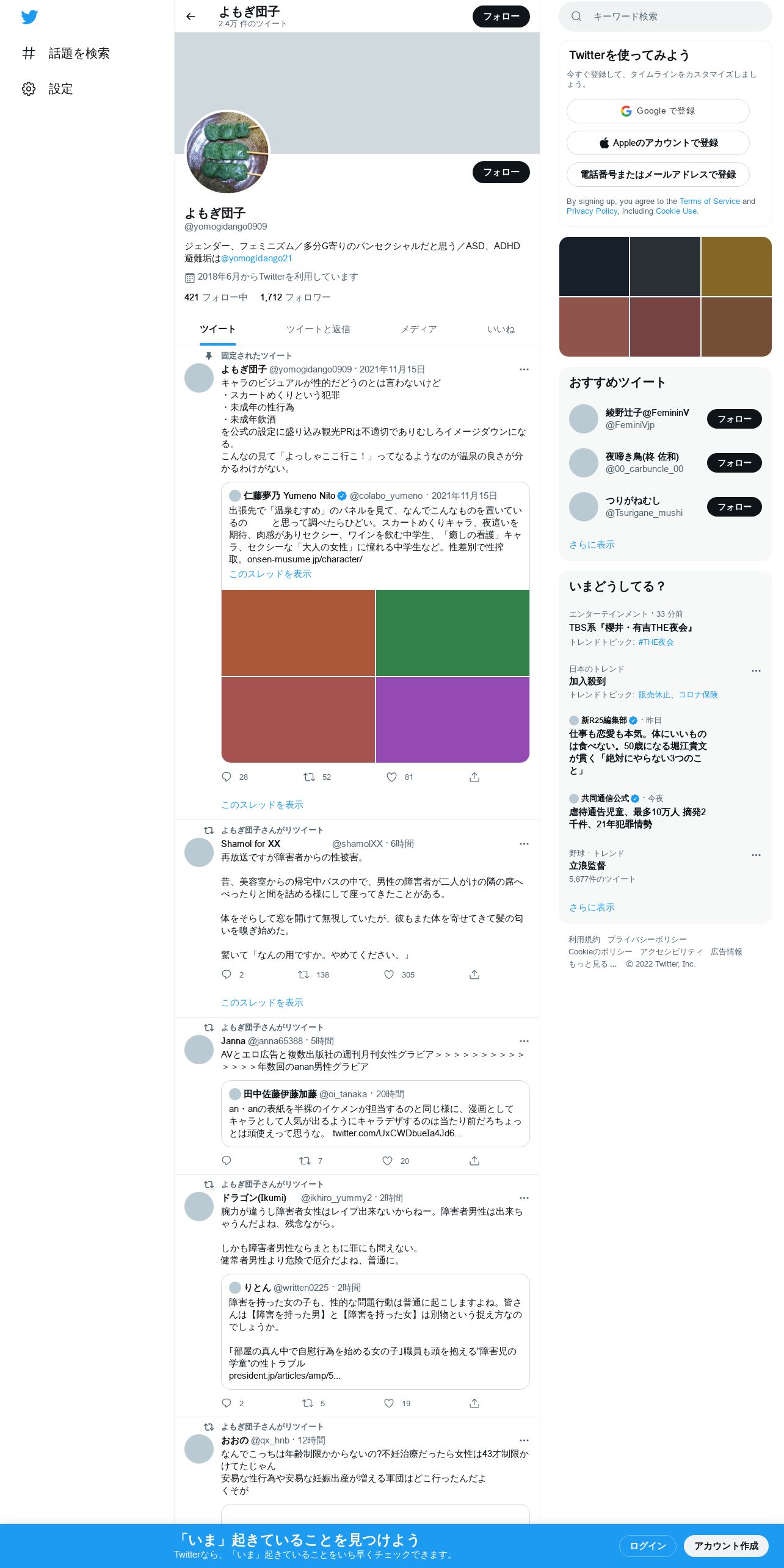Open もっと見る footer menu
Screen dimensions: 784x1568
pos(592,964)
